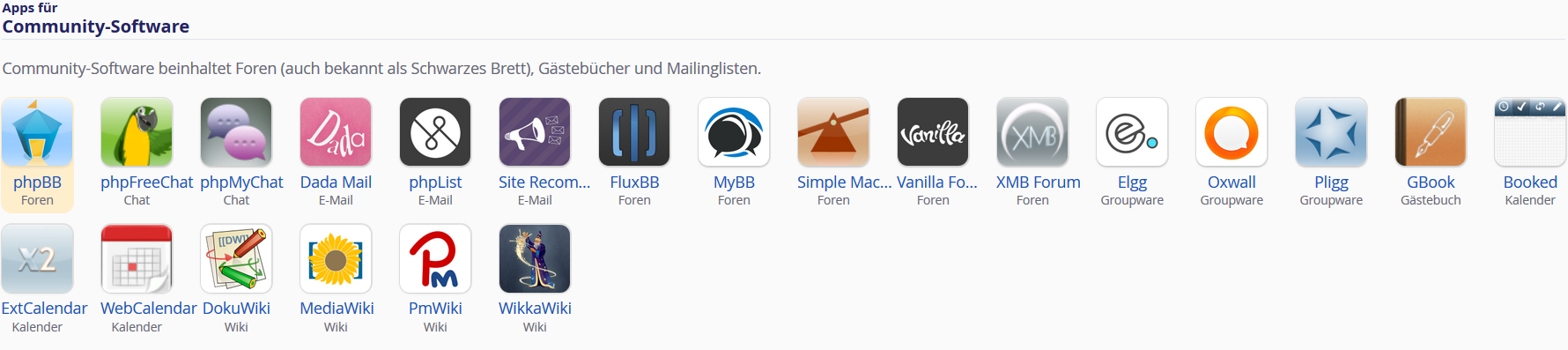Screen dimensions: 1568x350
Task: Click the Vanilla Forums icon
Action: (933, 132)
